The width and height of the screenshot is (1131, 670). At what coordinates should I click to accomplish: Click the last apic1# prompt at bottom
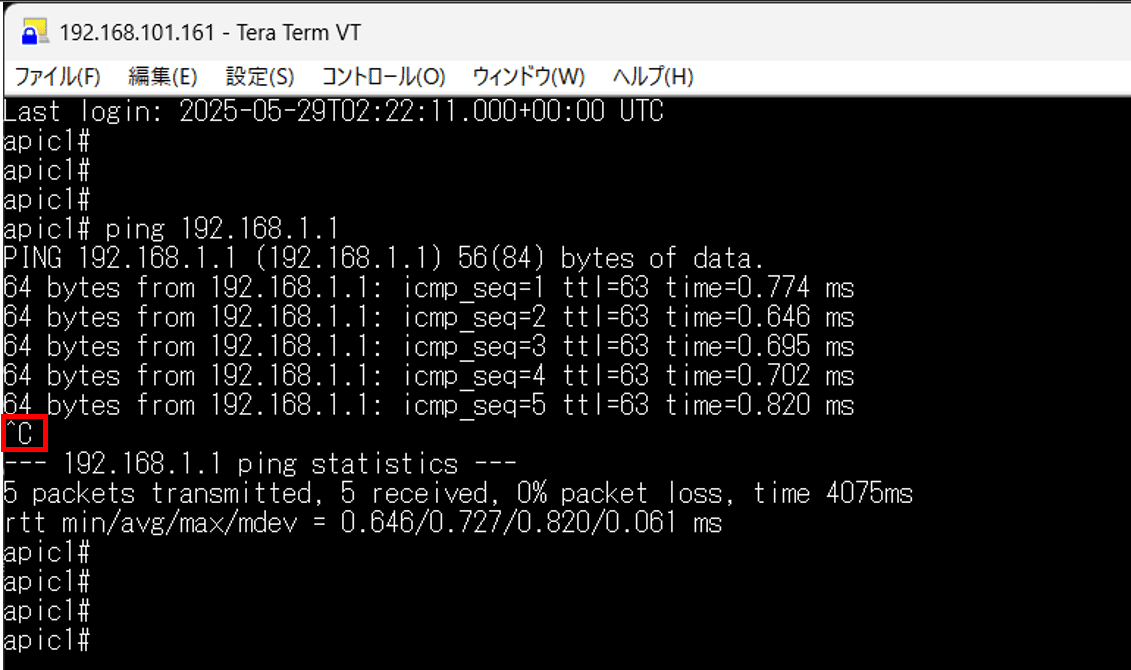tap(46, 640)
